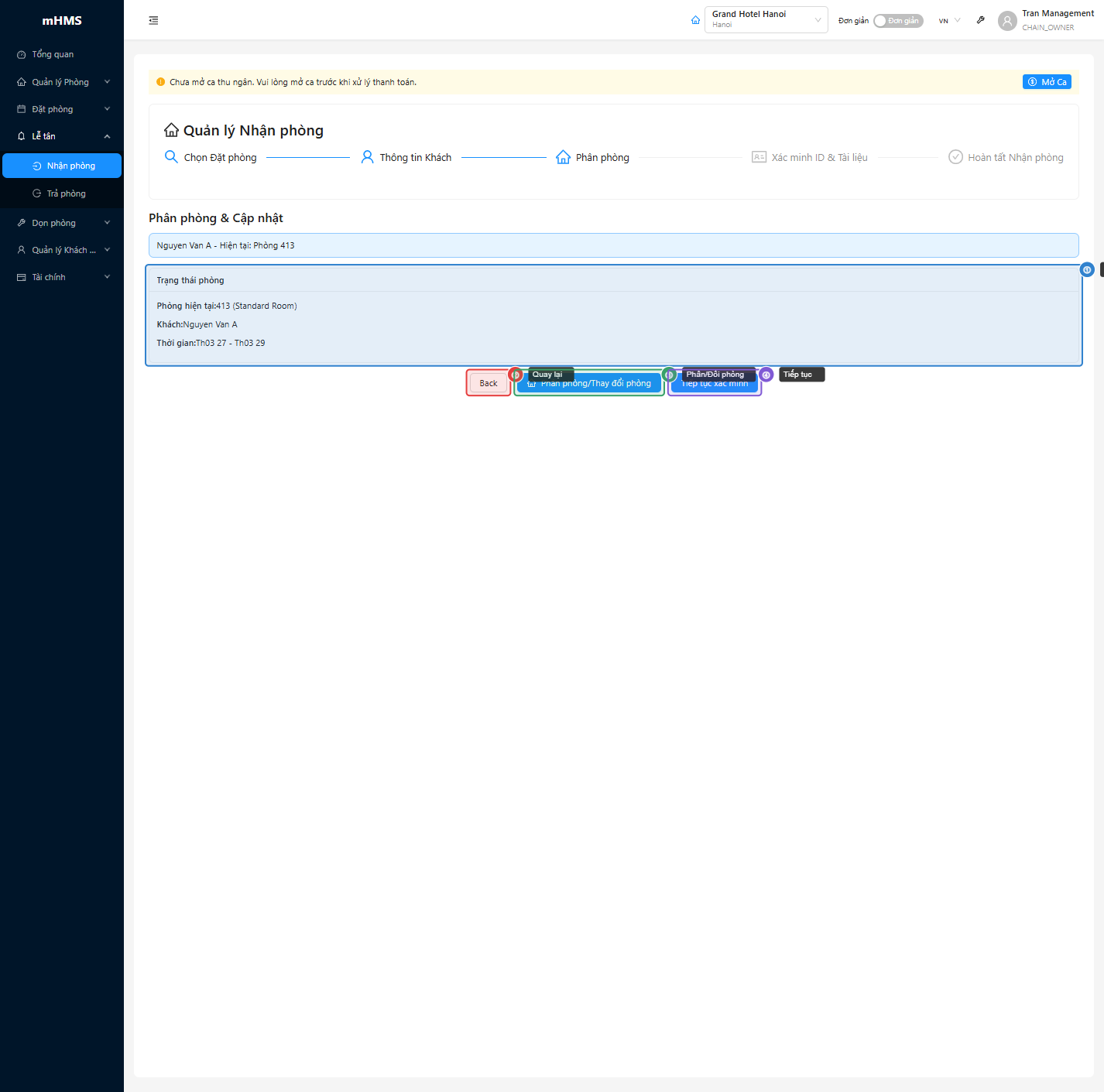Expand the Tài chính sidebar section

coord(62,277)
